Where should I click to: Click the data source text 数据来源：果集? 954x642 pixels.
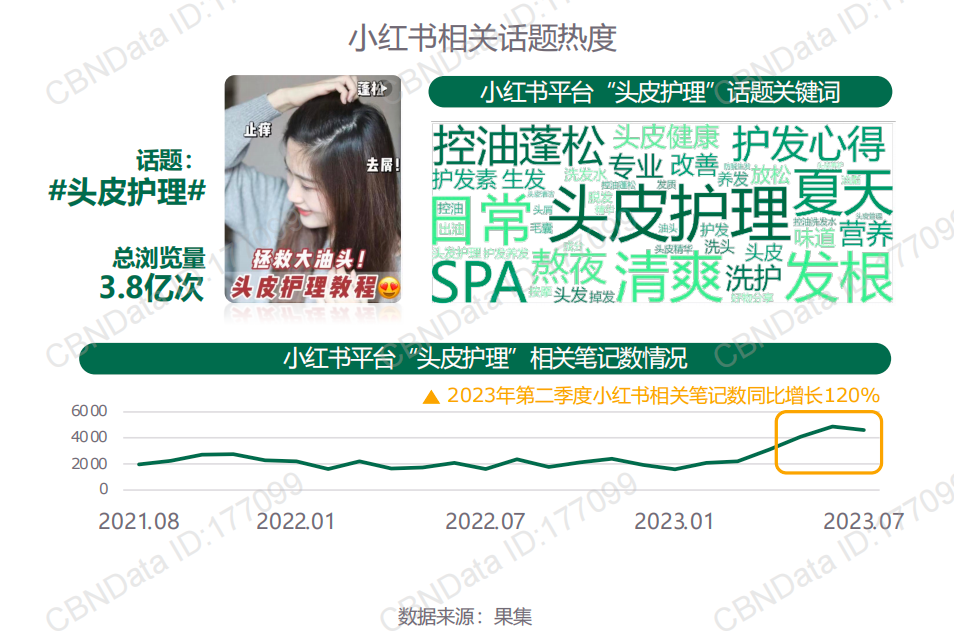tap(465, 617)
